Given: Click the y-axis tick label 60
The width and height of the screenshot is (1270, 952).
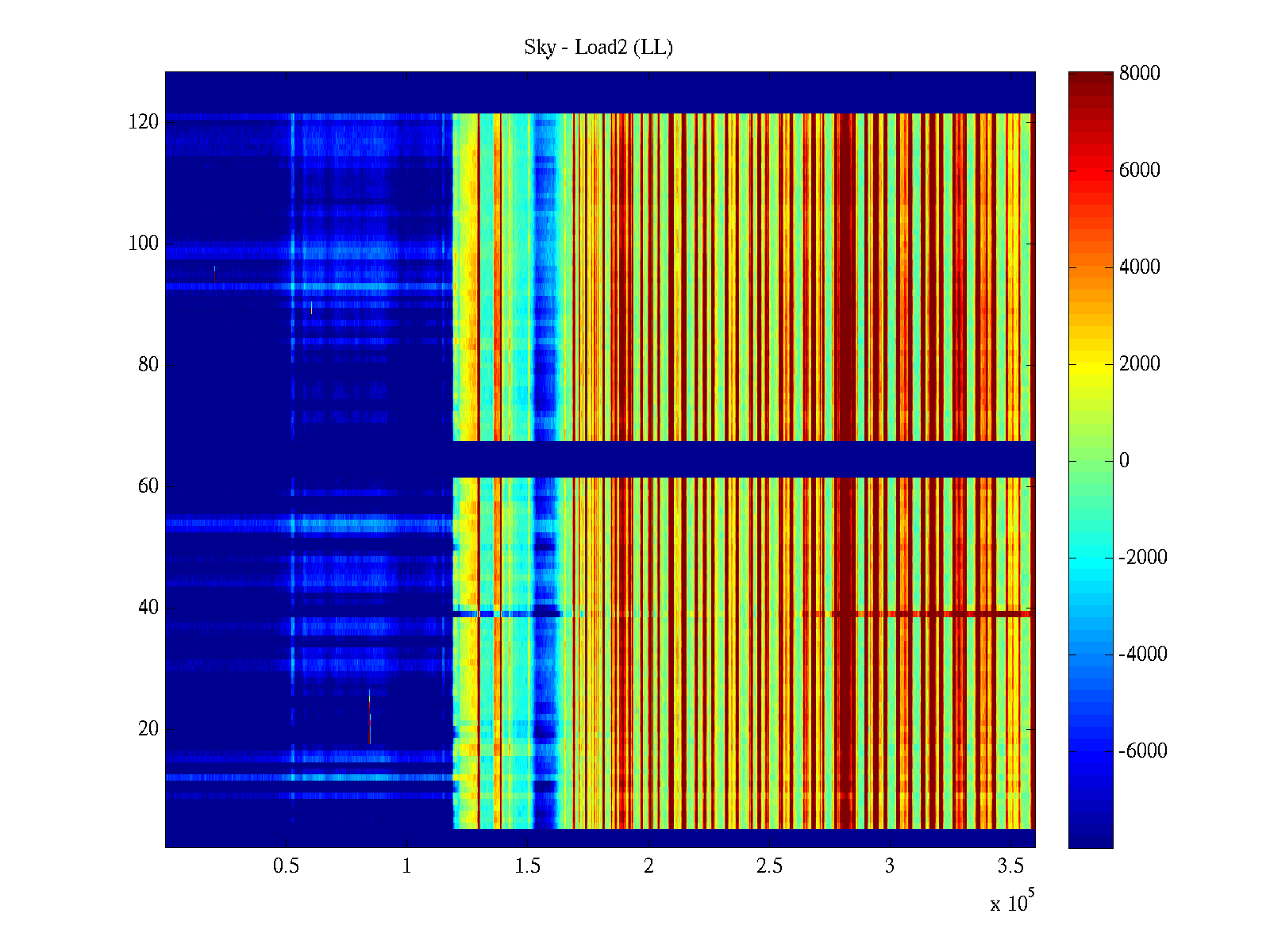Looking at the screenshot, I should [x=148, y=486].
